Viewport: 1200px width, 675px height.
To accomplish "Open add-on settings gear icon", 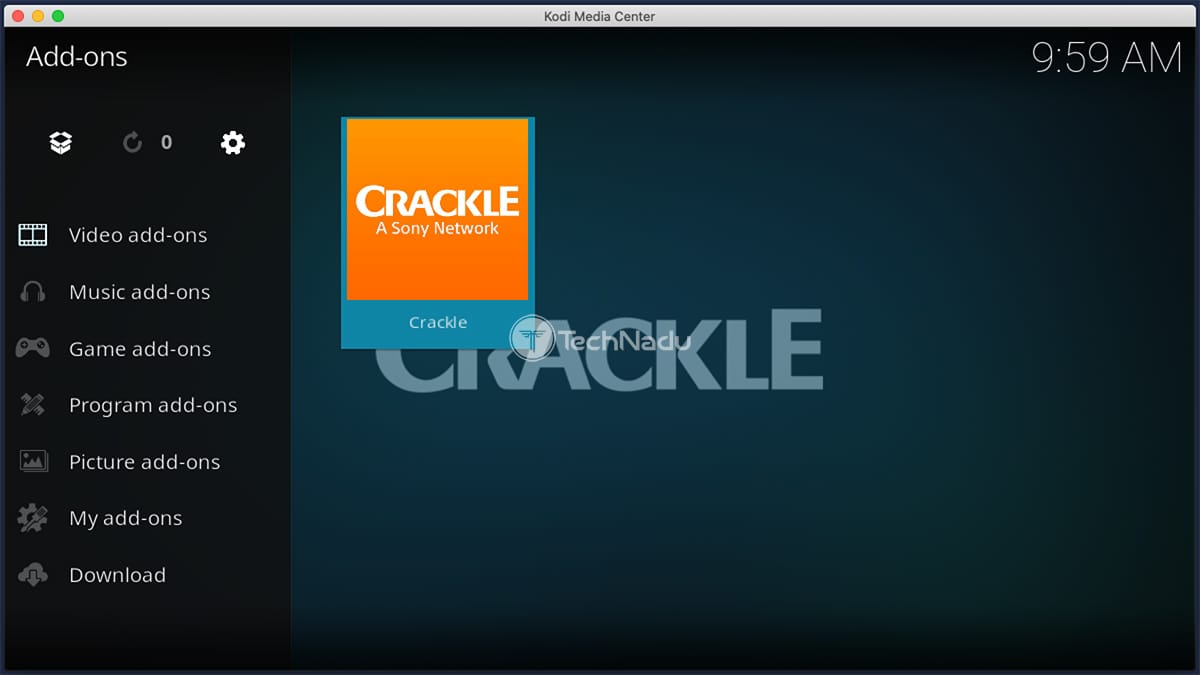I will [x=233, y=143].
